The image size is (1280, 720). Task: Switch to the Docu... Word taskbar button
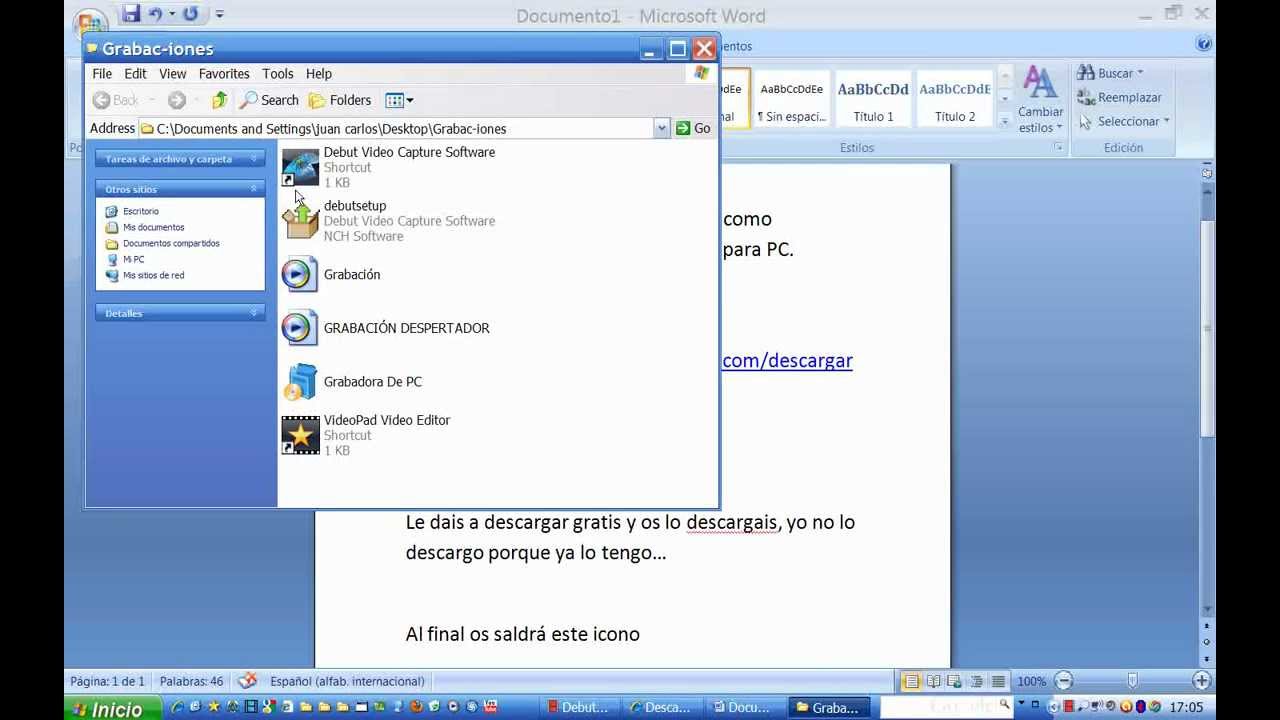[745, 708]
